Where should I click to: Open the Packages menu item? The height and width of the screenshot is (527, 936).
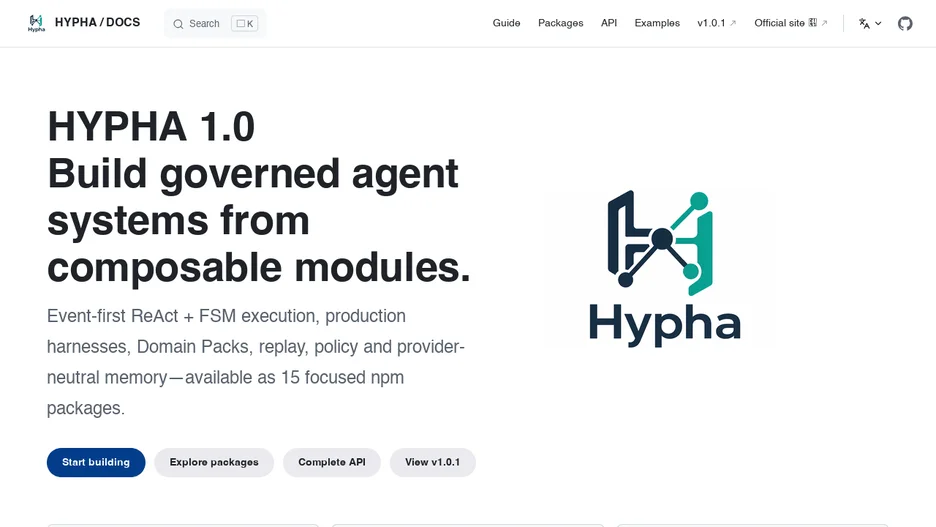coord(561,23)
